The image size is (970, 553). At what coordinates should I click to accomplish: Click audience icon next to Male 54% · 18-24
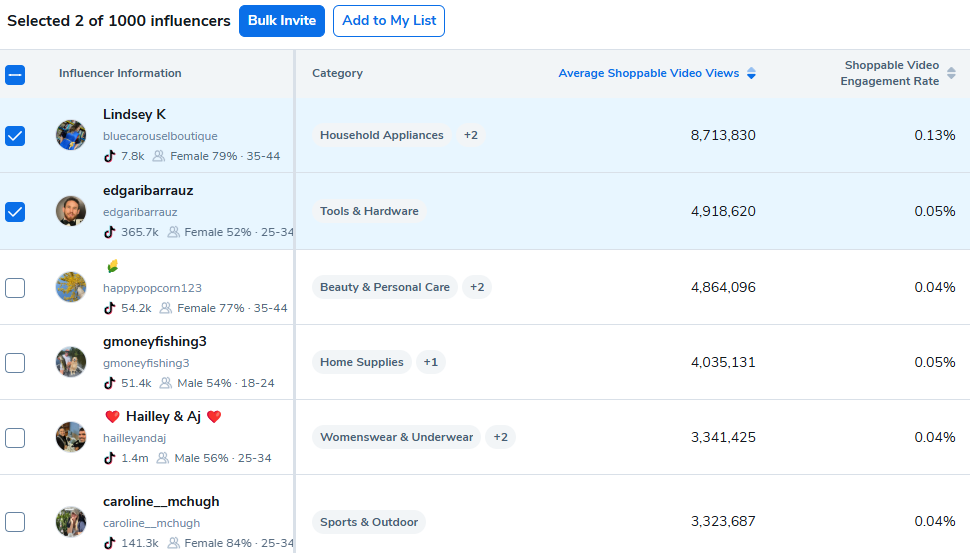tap(166, 383)
